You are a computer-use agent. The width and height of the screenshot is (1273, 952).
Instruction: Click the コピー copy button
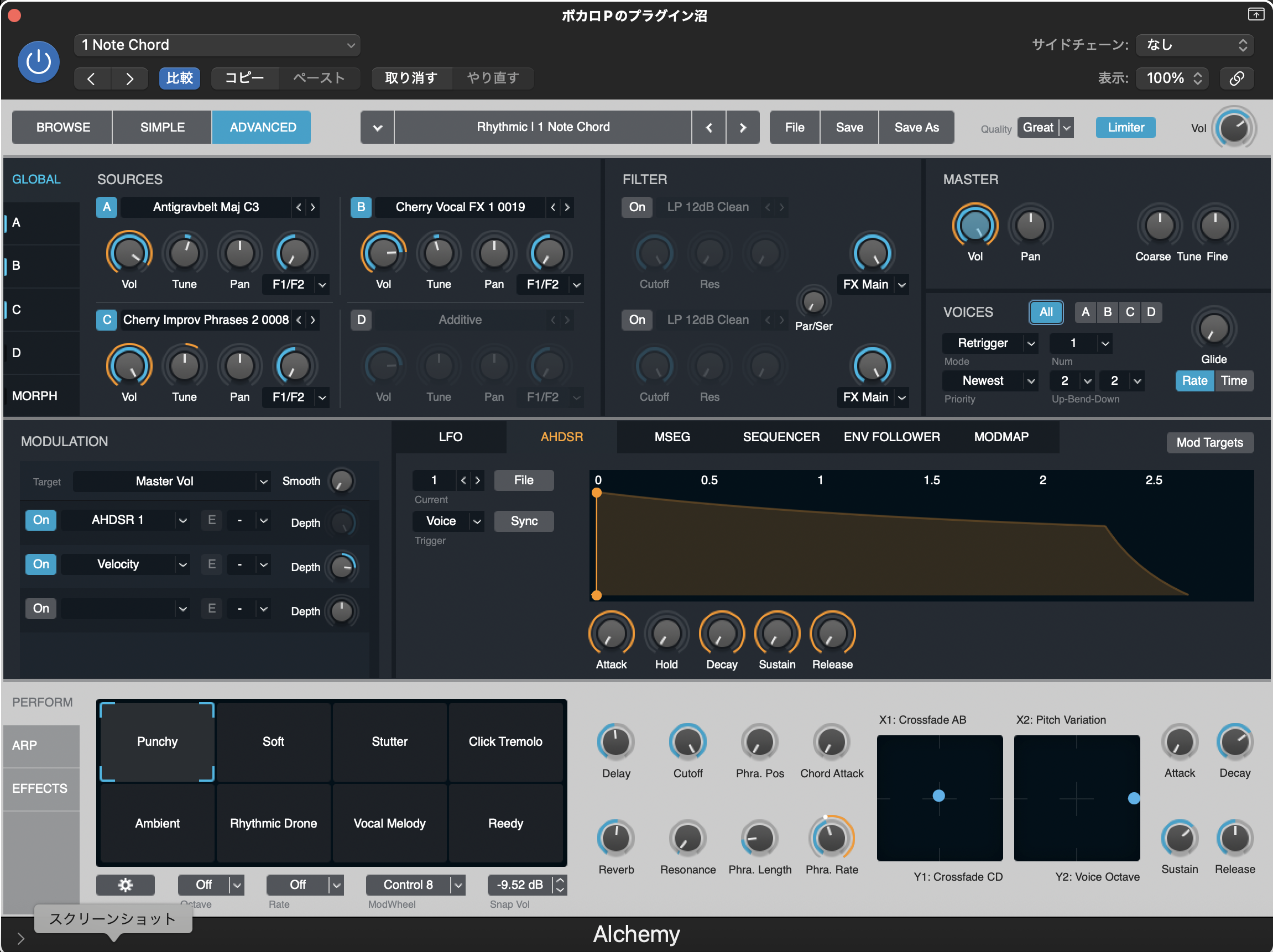coord(244,79)
